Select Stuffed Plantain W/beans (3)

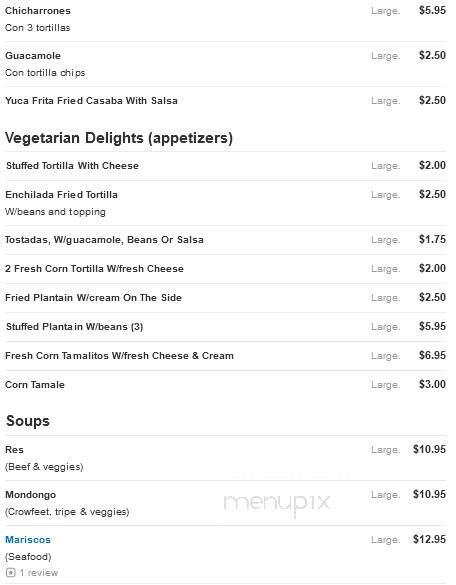(x=75, y=327)
